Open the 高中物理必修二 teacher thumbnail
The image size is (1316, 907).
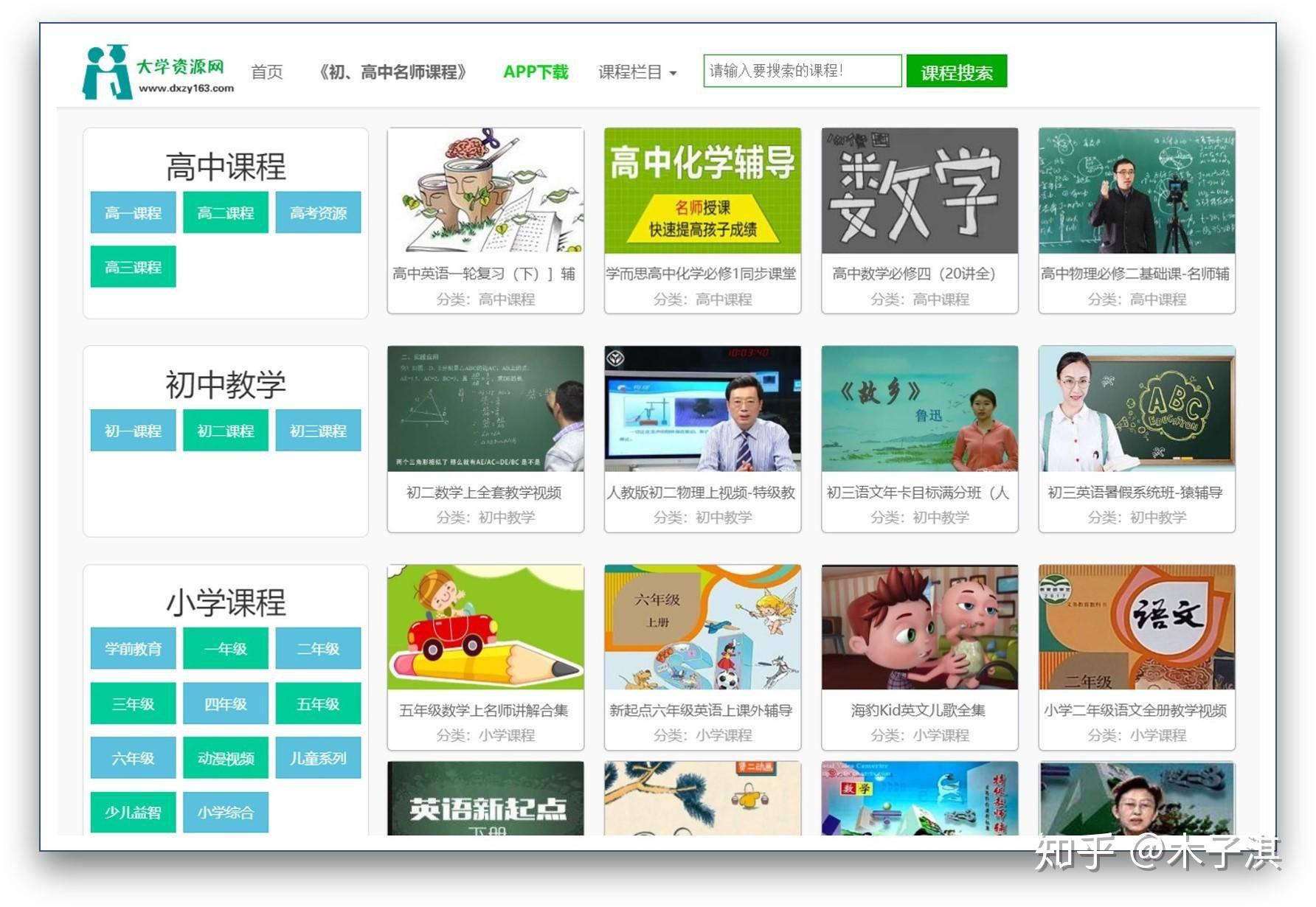1137,191
